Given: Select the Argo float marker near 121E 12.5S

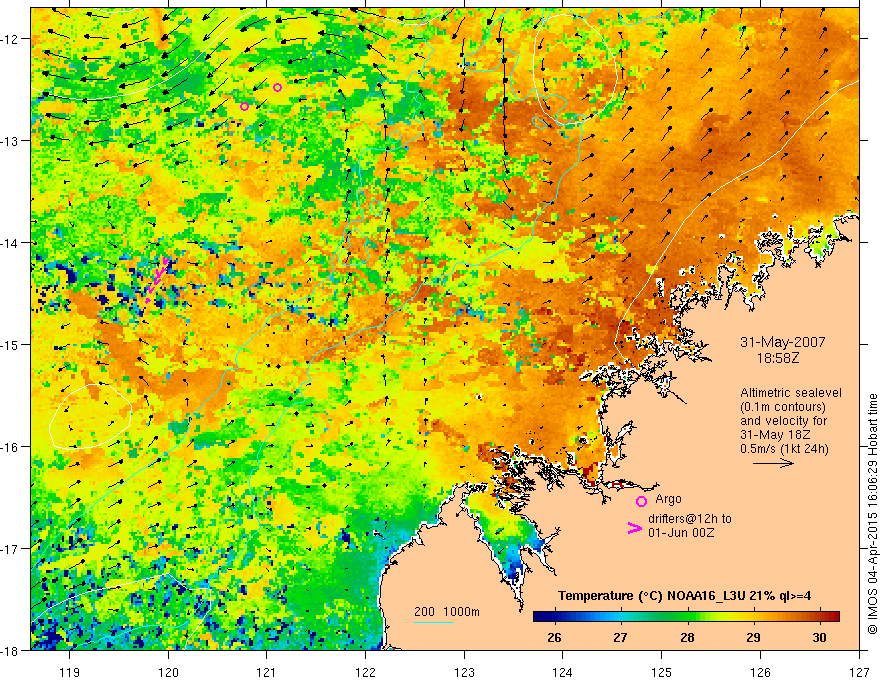Looking at the screenshot, I should [277, 88].
